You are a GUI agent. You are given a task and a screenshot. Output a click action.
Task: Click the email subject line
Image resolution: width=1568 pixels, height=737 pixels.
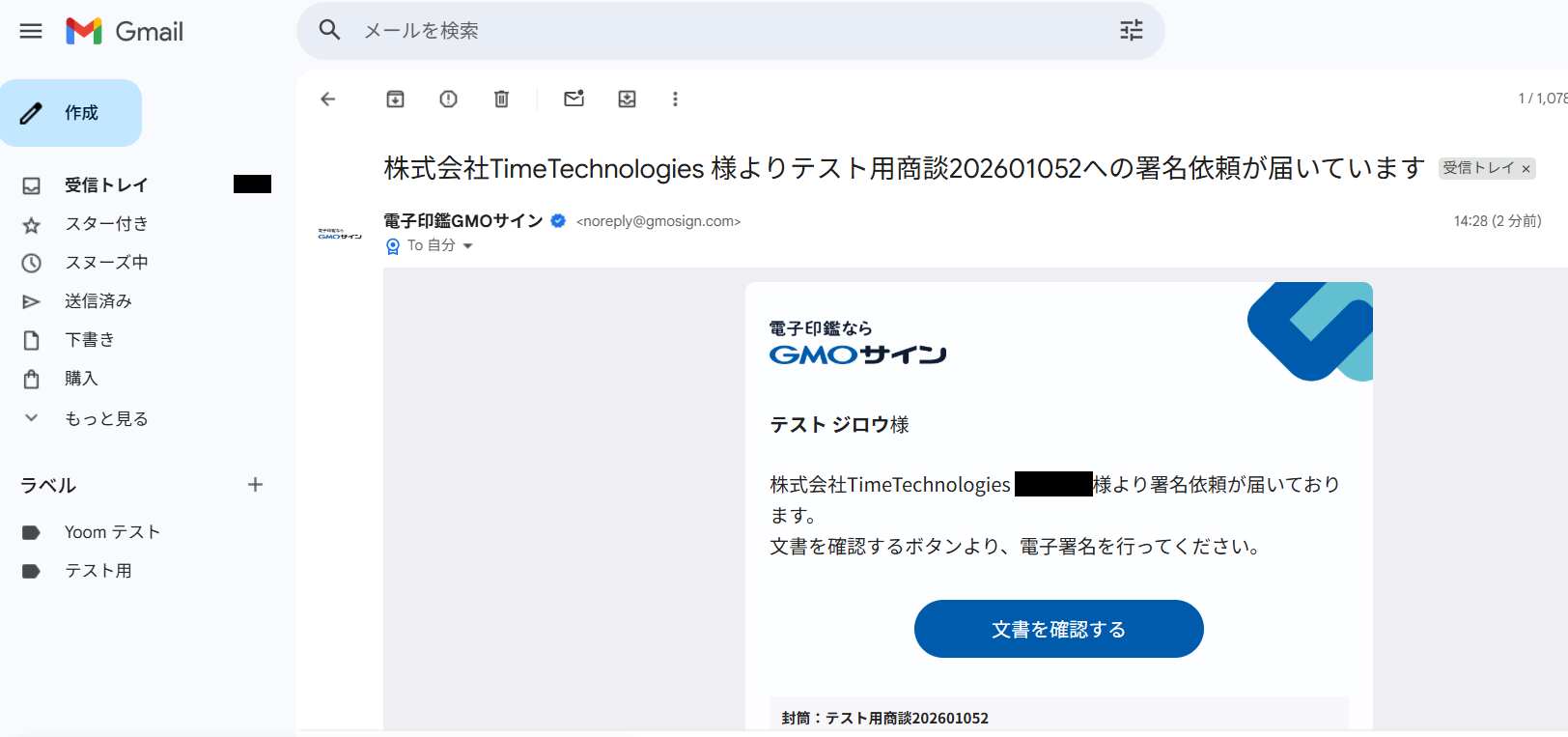904,168
